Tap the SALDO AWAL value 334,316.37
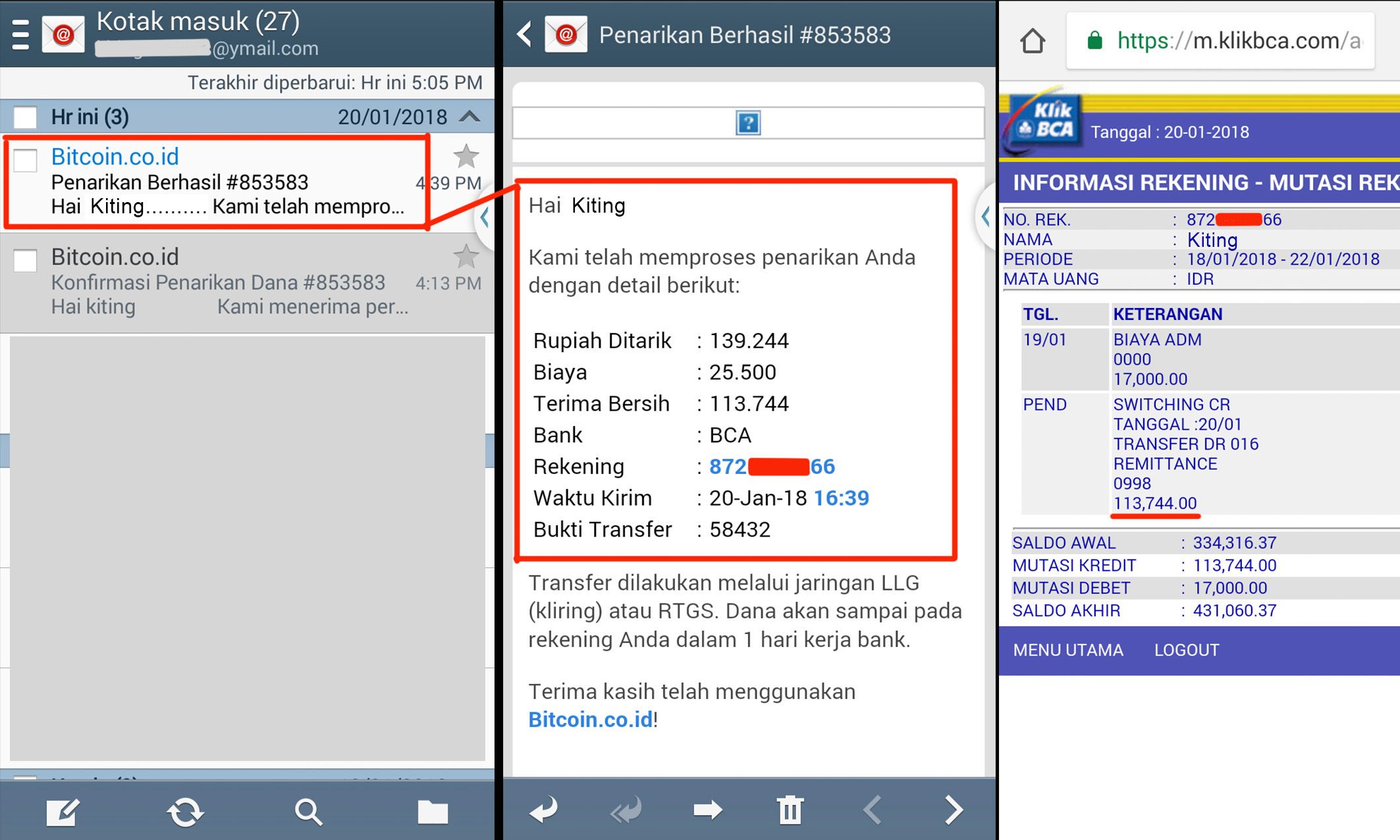Viewport: 1400px width, 840px height. 1235,542
